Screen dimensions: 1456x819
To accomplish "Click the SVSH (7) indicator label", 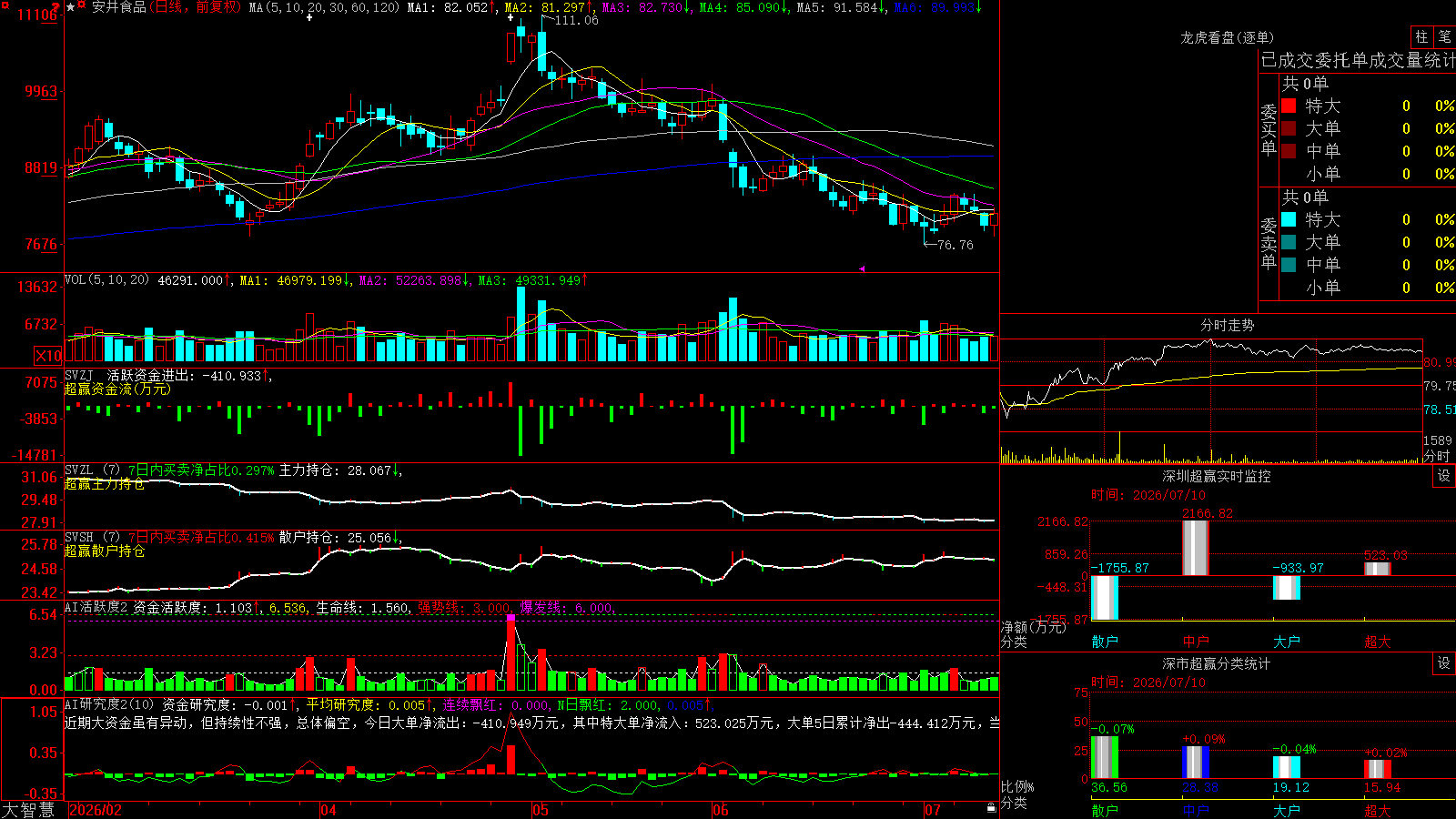I will click(92, 537).
